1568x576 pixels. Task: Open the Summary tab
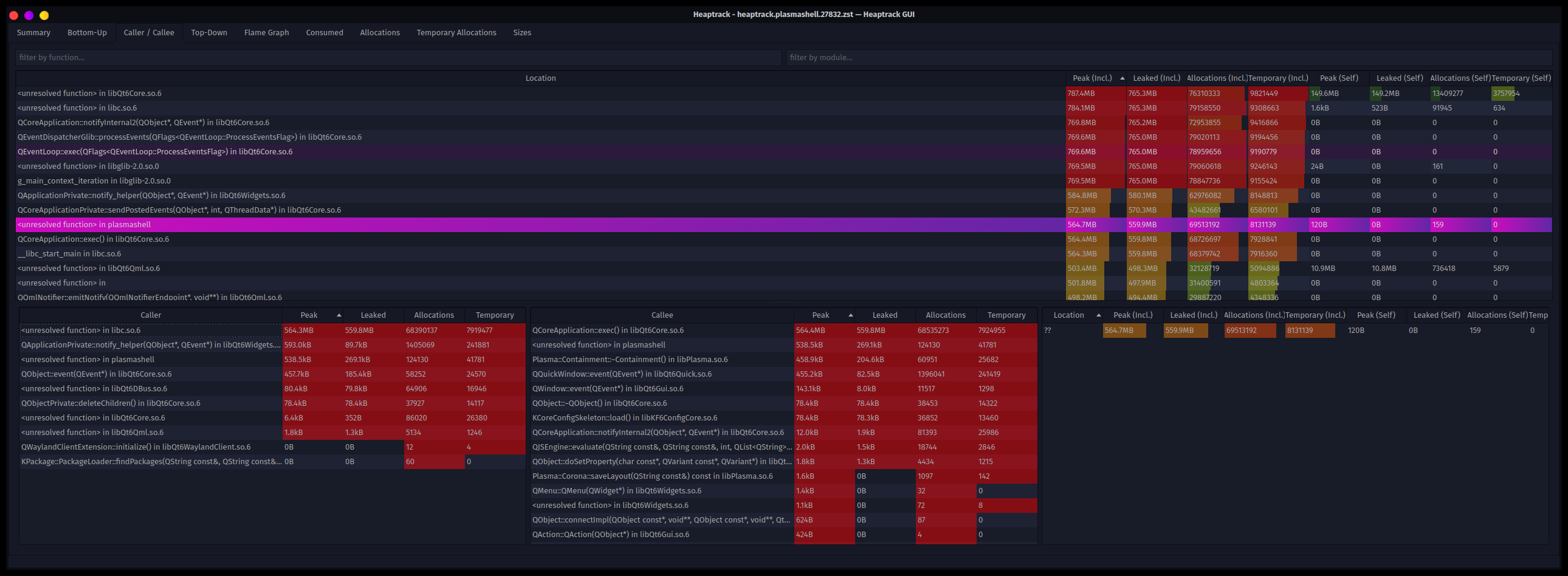click(33, 33)
